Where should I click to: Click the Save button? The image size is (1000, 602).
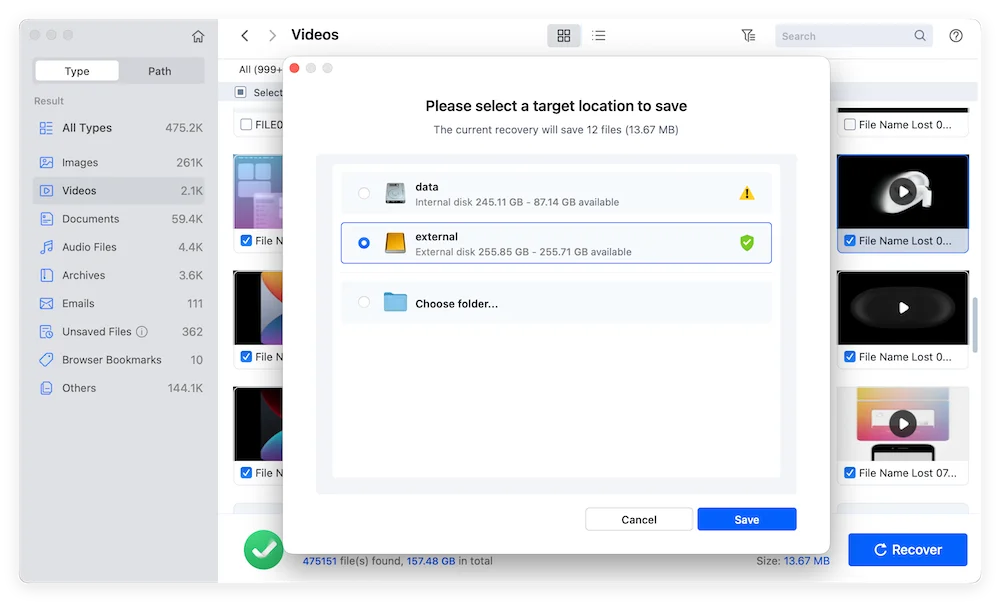pyautogui.click(x=747, y=519)
